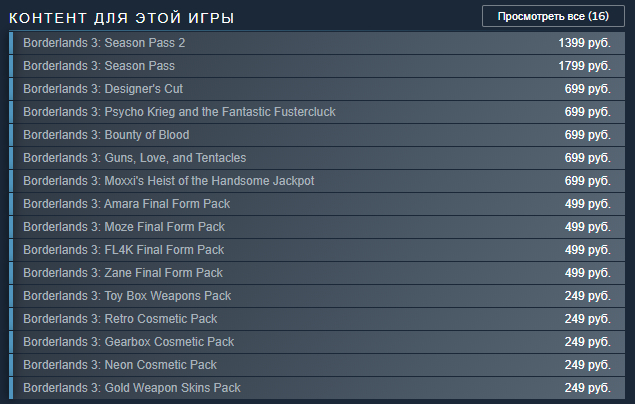
Task: Open Toy Box Weapons Pack DLC
Action: tap(127, 296)
